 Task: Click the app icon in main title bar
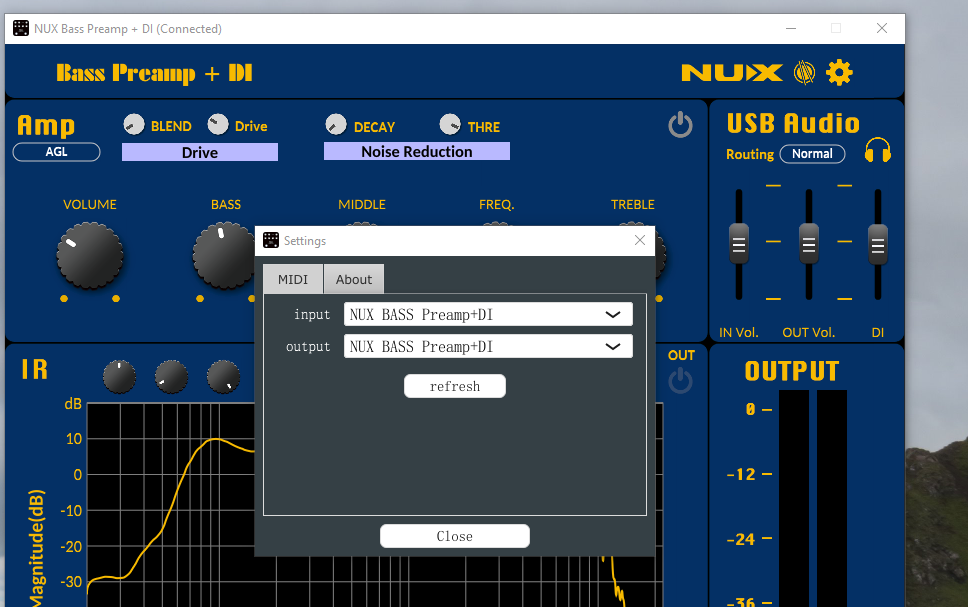(21, 28)
